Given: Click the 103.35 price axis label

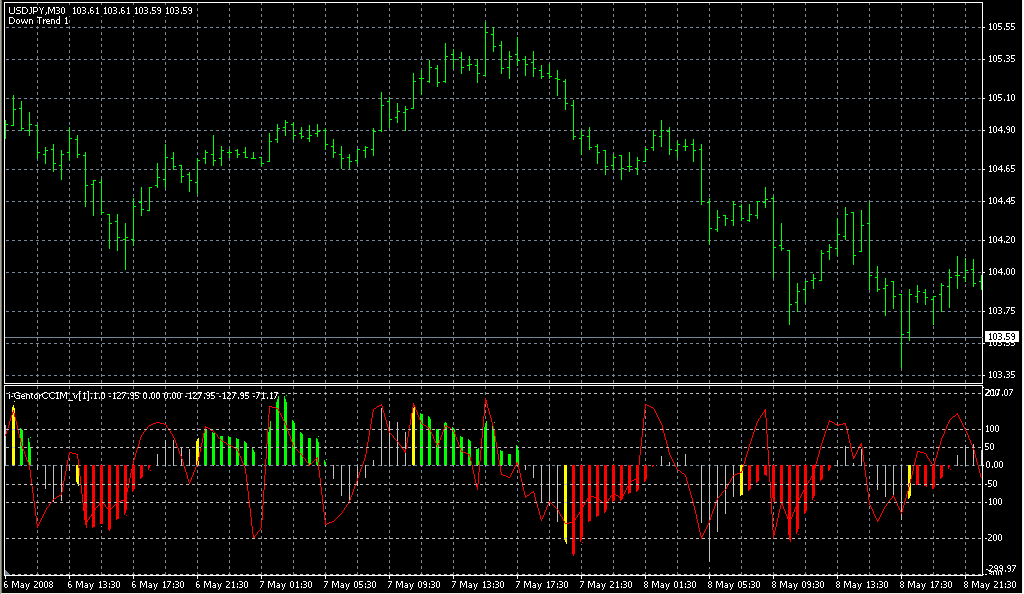Looking at the screenshot, I should pyautogui.click(x=1001, y=375).
